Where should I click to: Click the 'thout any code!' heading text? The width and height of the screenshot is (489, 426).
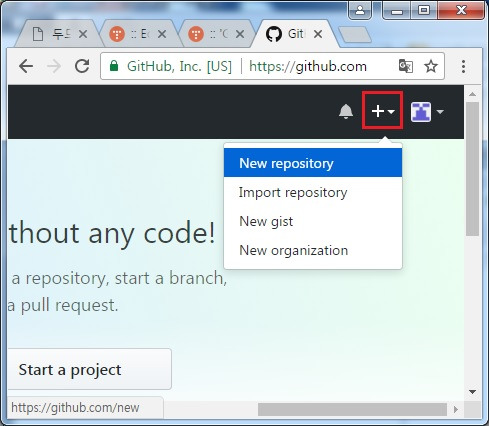click(112, 234)
